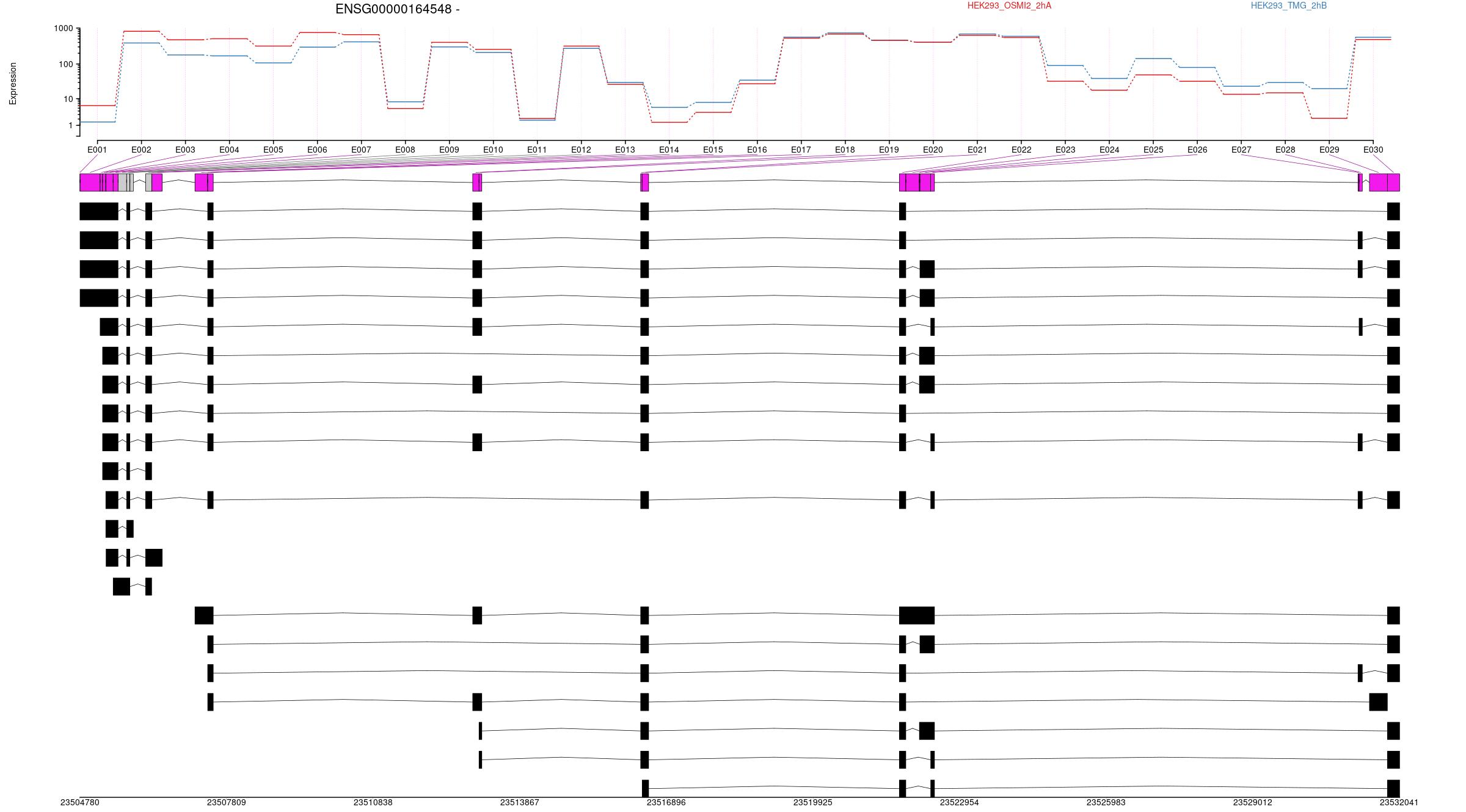Image resolution: width=1466 pixels, height=812 pixels.
Task: Click exon bin label E020
Action: click(933, 150)
